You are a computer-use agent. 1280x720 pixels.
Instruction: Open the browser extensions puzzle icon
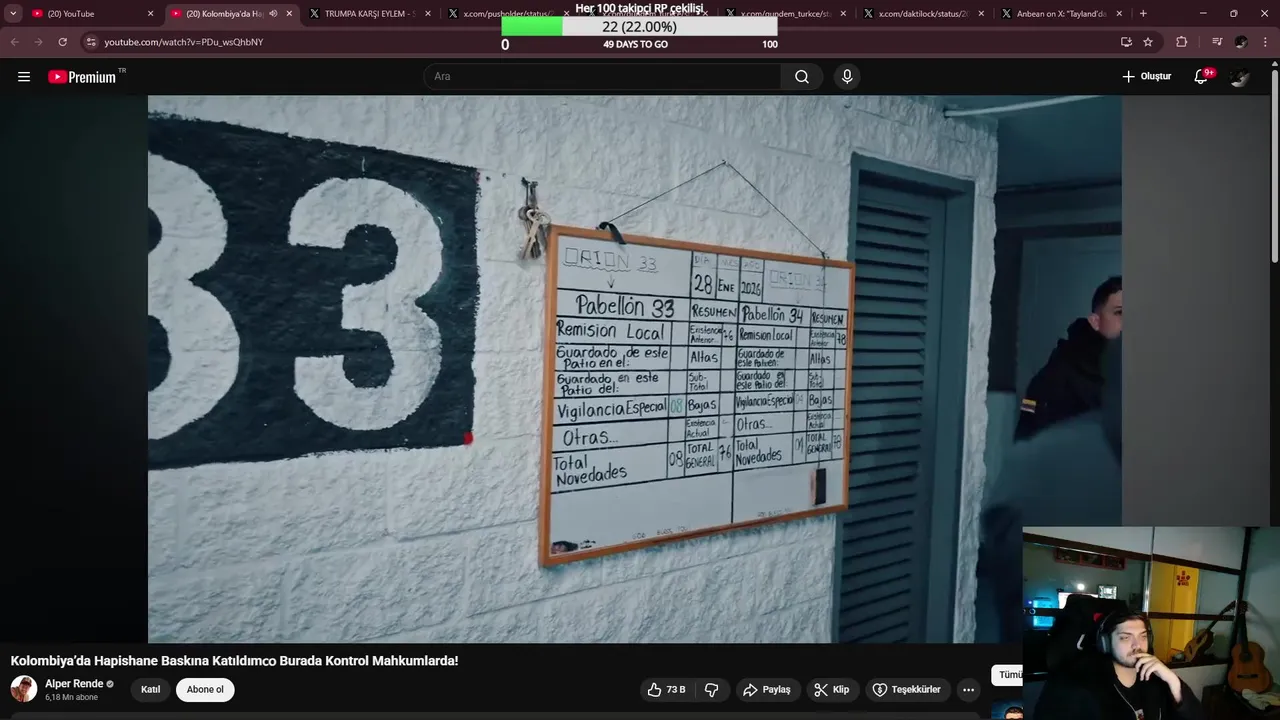pos(1181,42)
